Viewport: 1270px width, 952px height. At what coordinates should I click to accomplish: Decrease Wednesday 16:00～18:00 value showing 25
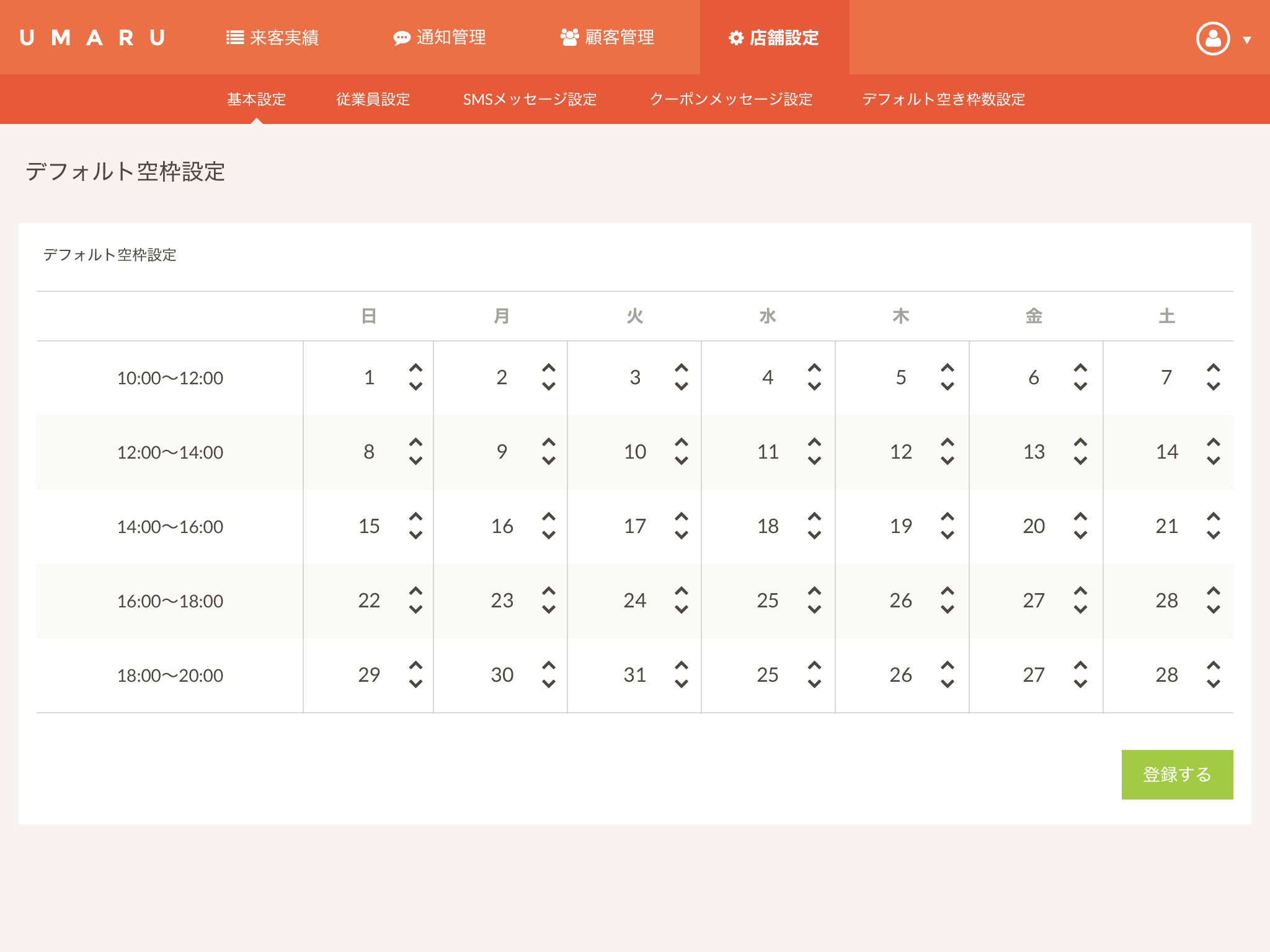(x=814, y=609)
